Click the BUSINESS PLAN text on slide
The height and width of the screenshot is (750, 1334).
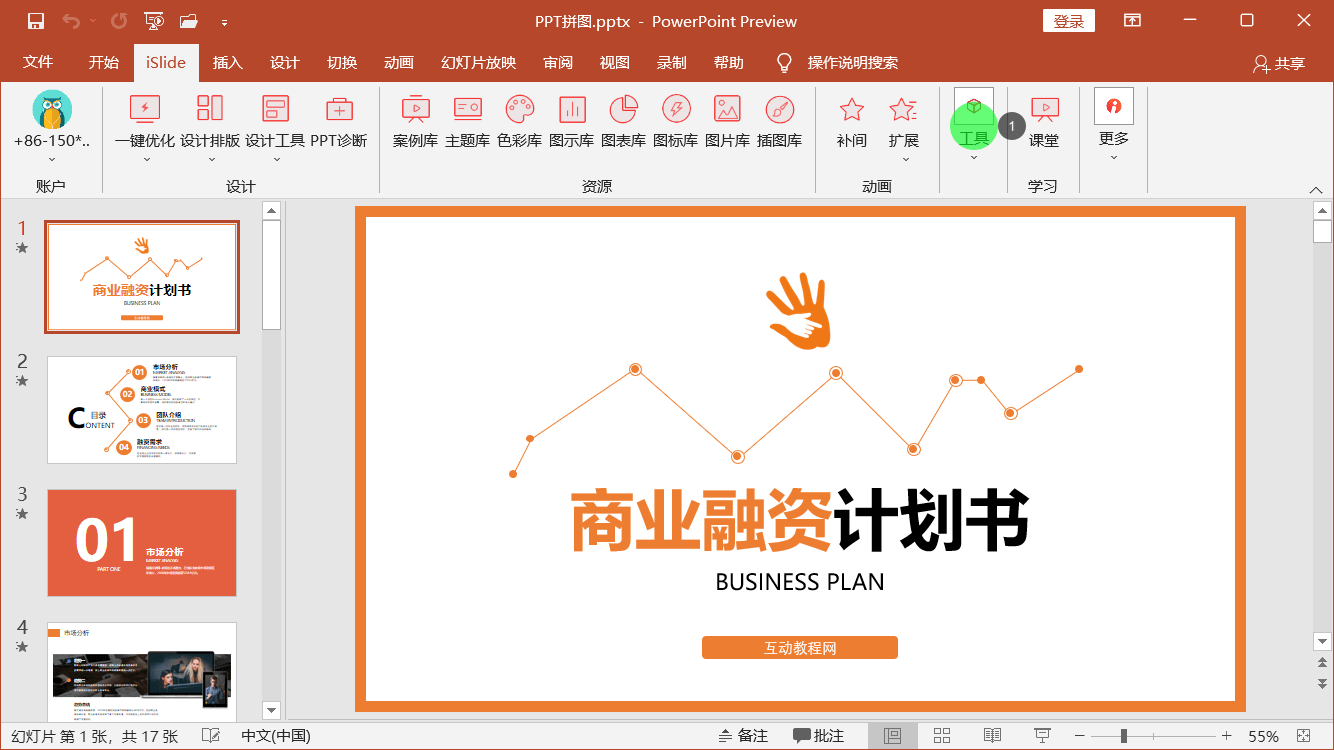pos(800,581)
